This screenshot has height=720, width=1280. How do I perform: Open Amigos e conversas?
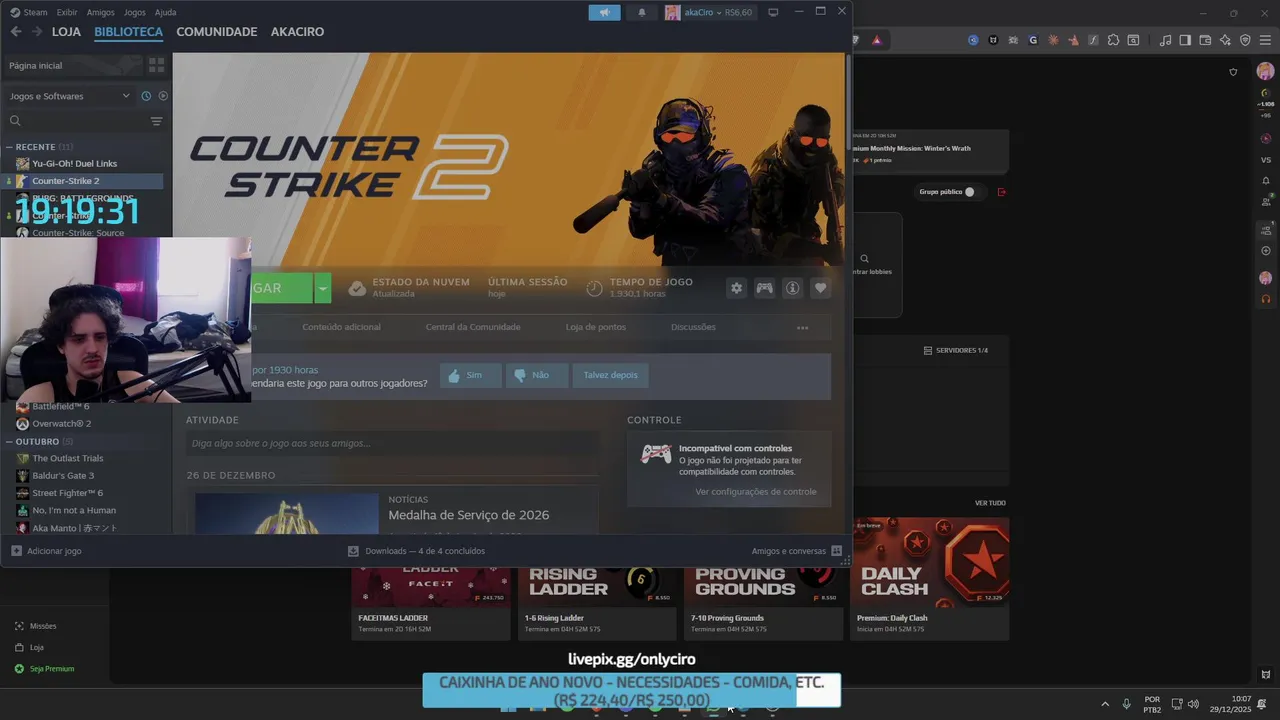pyautogui.click(x=797, y=551)
